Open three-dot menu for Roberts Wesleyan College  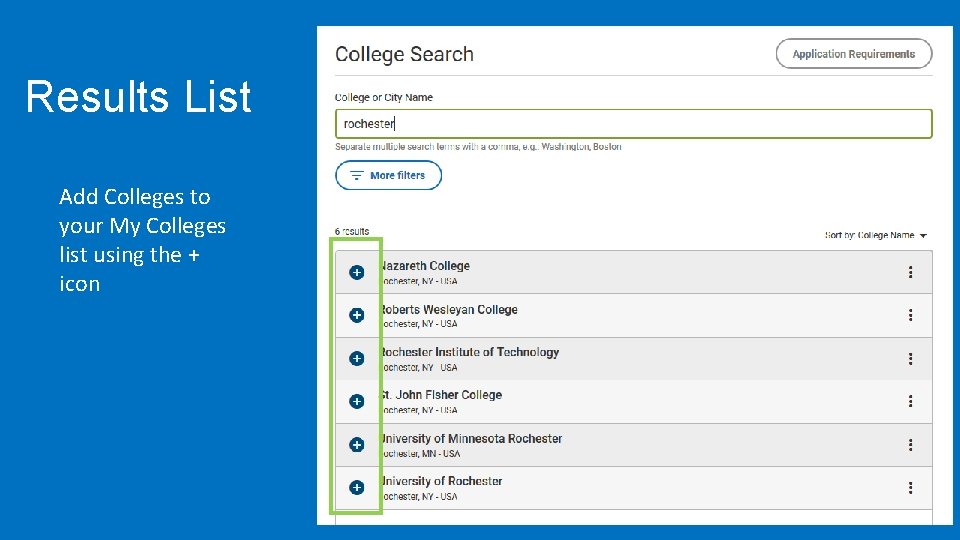tap(910, 315)
